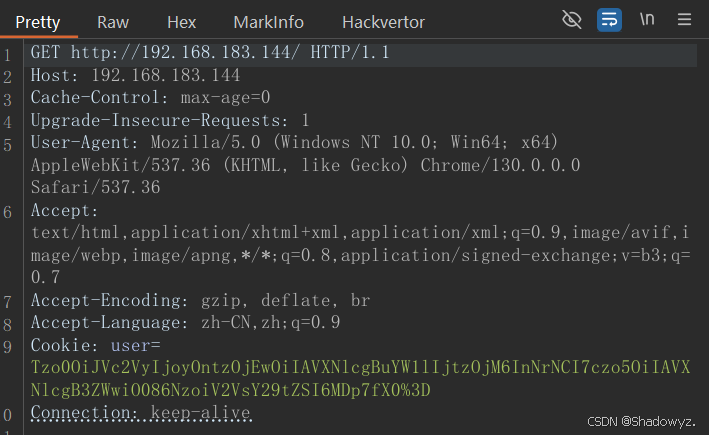Open the hamburger options menu
Viewport: 709px width, 435px height.
(x=684, y=19)
